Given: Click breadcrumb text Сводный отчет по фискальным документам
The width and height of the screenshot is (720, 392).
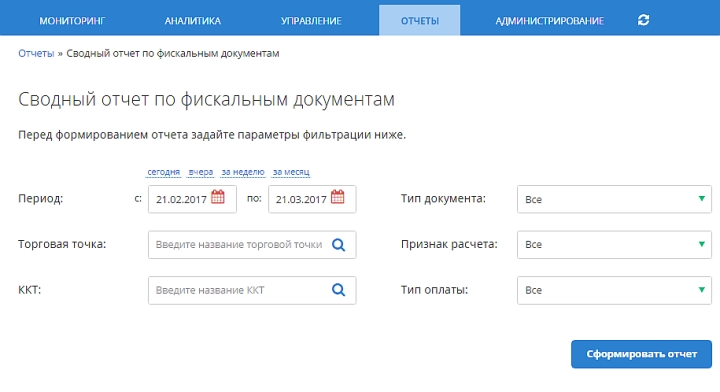Looking at the screenshot, I should click(173, 53).
